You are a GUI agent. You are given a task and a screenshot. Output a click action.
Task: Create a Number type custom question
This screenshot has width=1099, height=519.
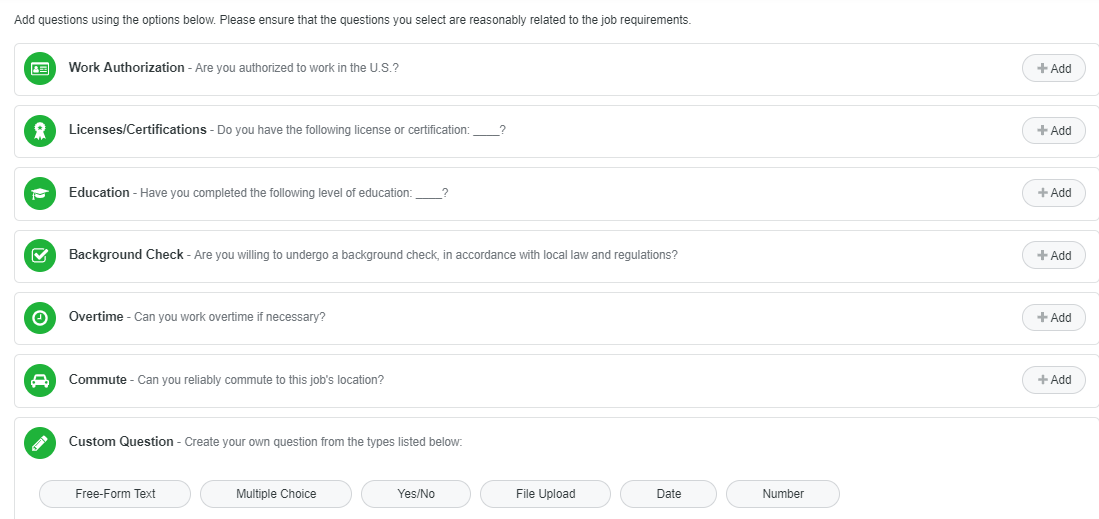pyautogui.click(x=783, y=494)
